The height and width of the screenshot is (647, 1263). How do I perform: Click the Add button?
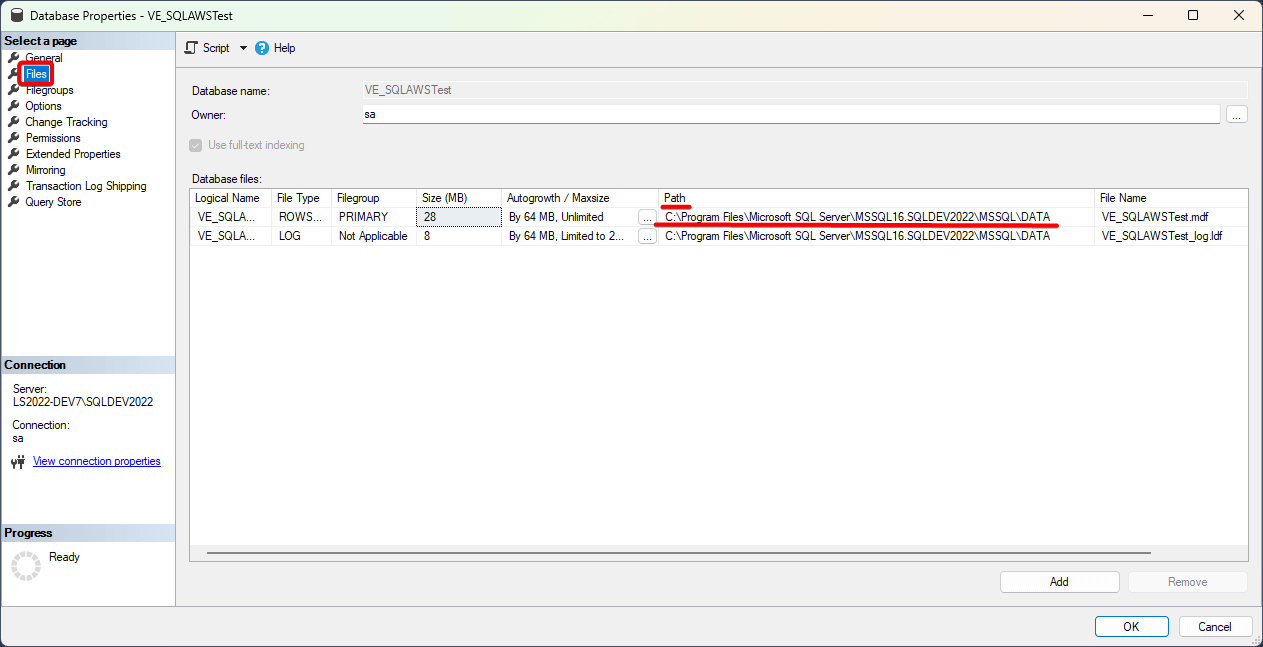1059,582
